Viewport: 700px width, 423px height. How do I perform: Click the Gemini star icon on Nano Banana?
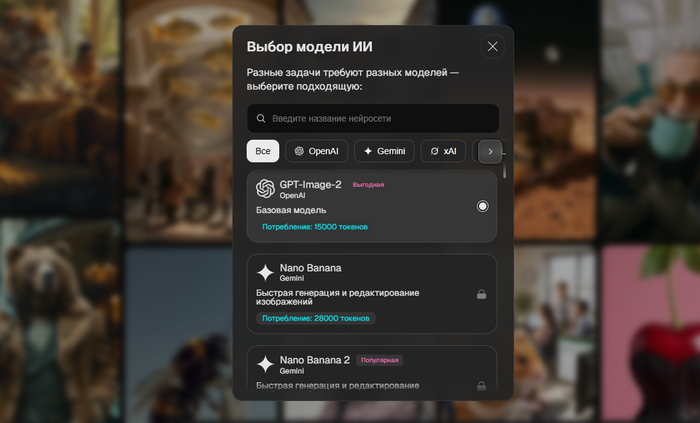click(265, 272)
